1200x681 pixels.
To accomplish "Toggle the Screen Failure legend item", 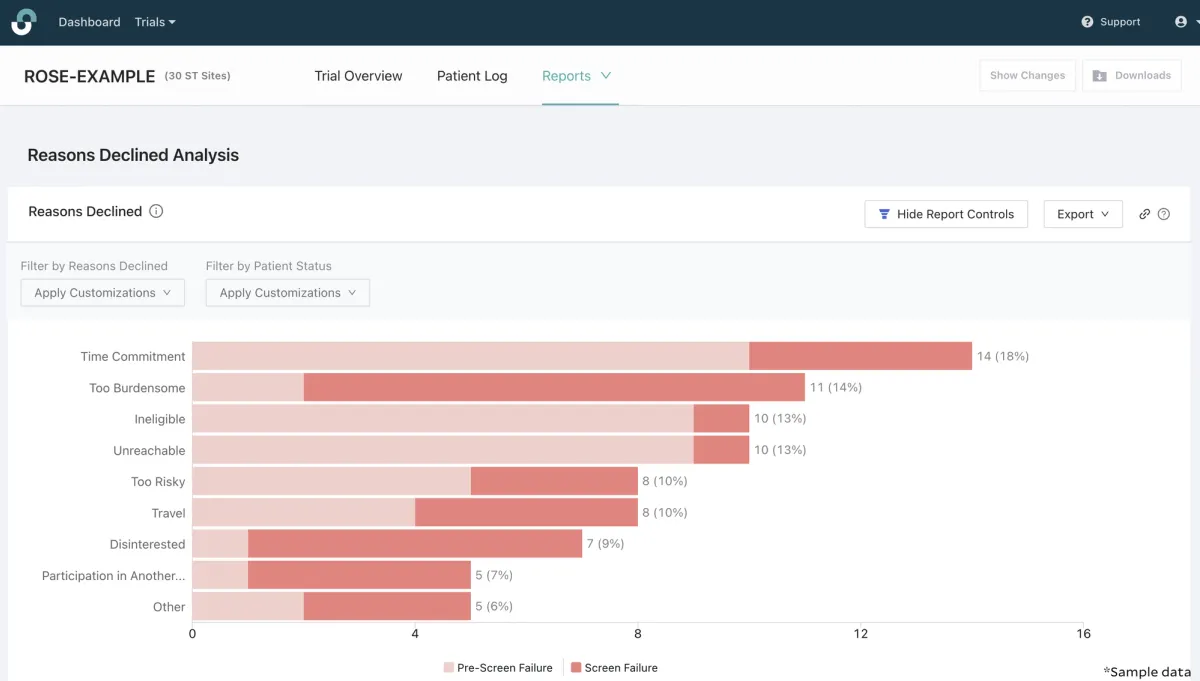I will [x=614, y=667].
